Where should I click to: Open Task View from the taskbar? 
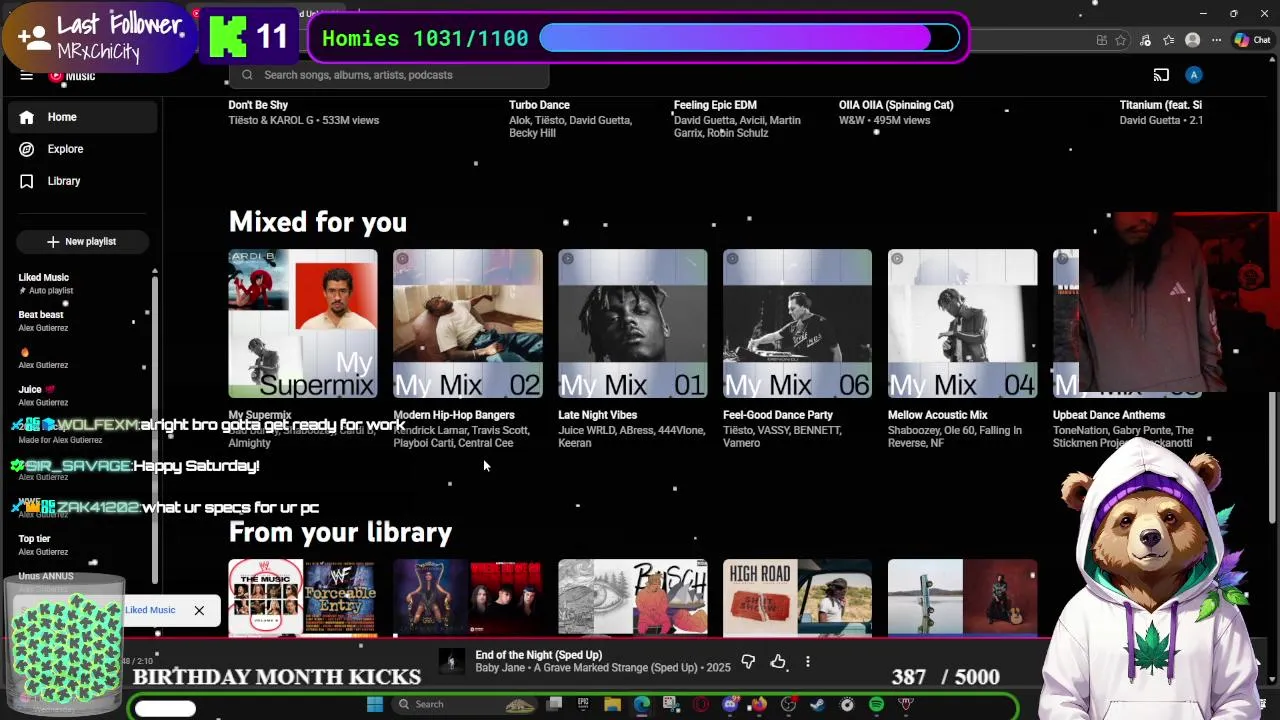[555, 704]
